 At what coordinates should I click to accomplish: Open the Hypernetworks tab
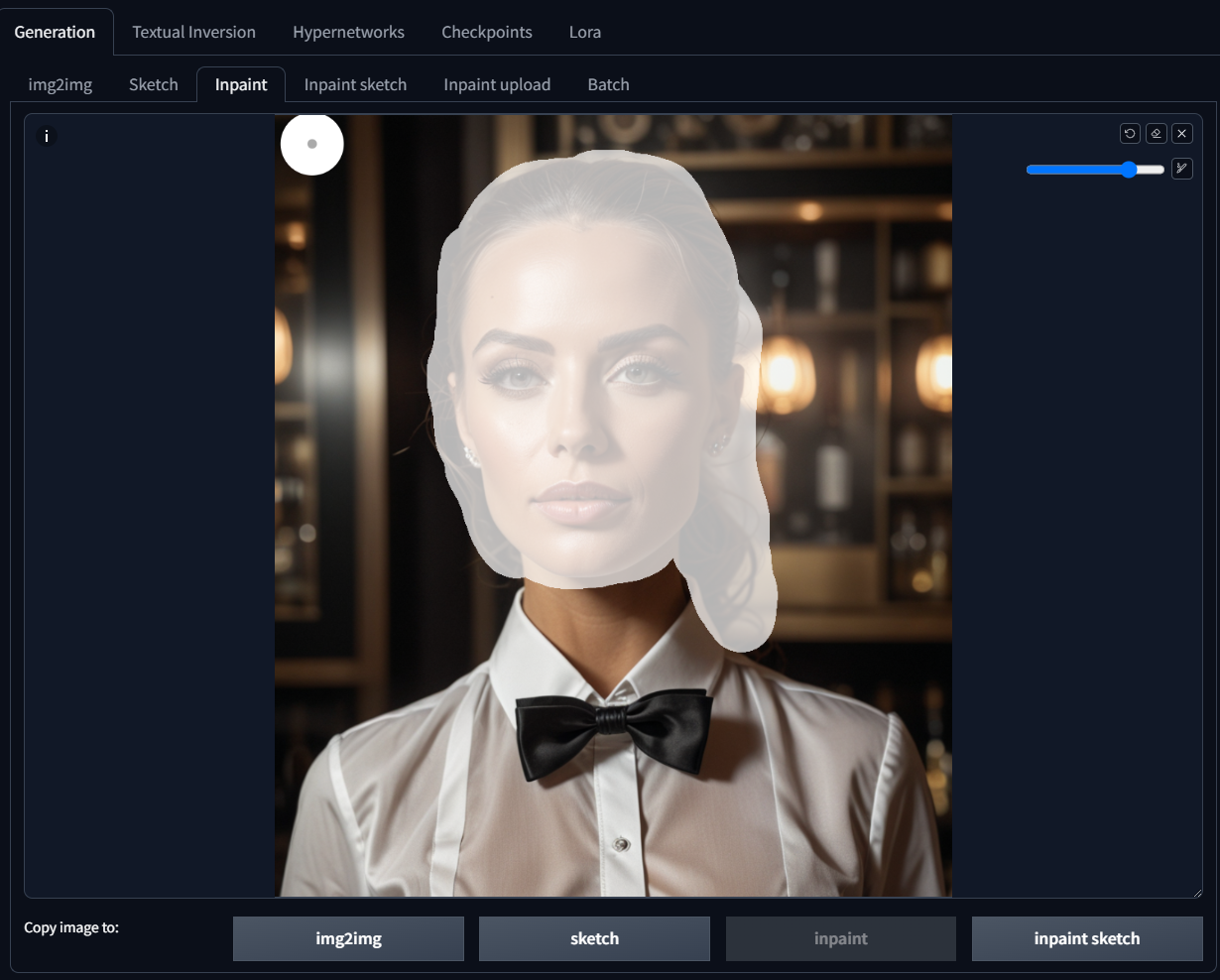pos(348,32)
